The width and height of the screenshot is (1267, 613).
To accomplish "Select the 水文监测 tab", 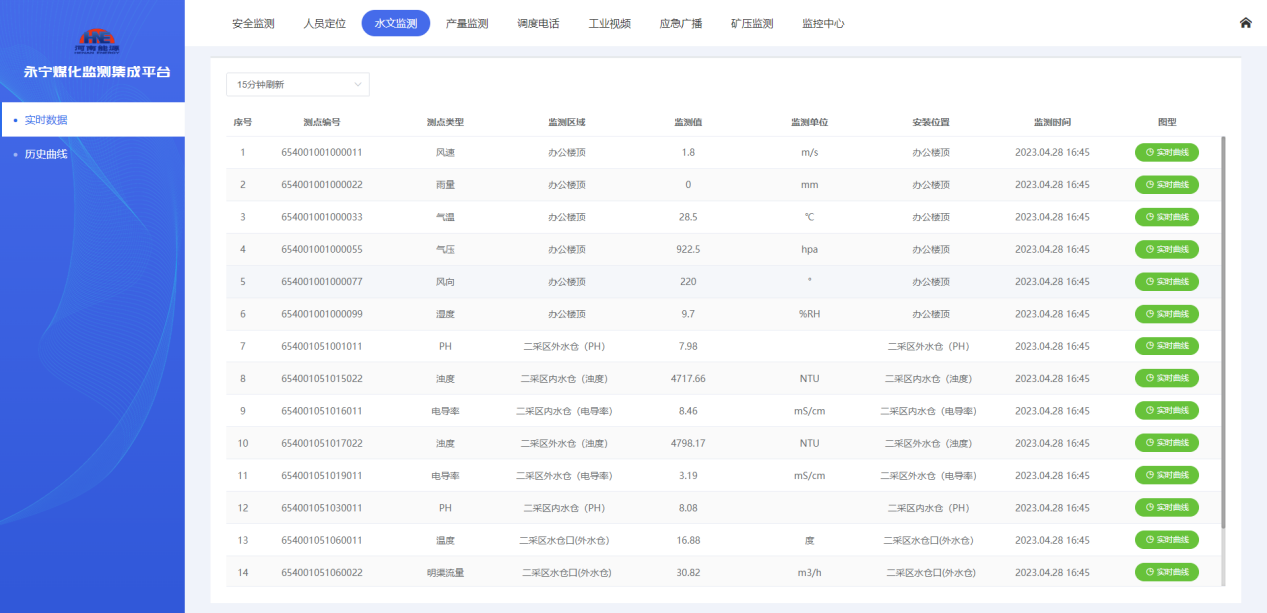I will pyautogui.click(x=396, y=23).
